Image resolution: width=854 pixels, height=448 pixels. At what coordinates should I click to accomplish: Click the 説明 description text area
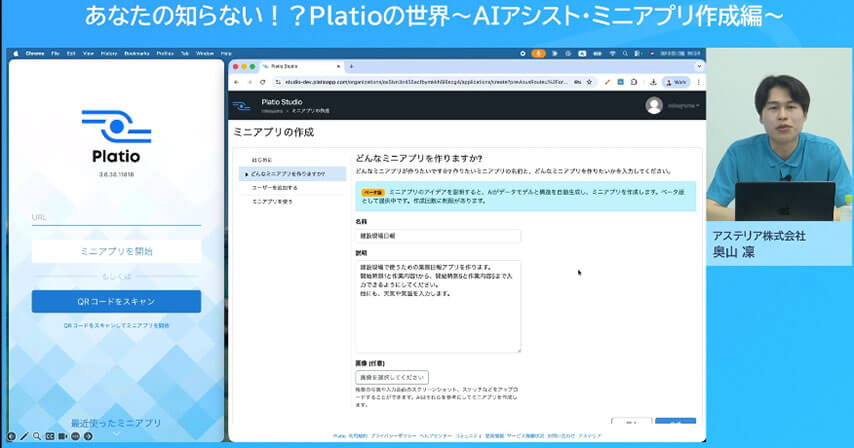point(438,306)
